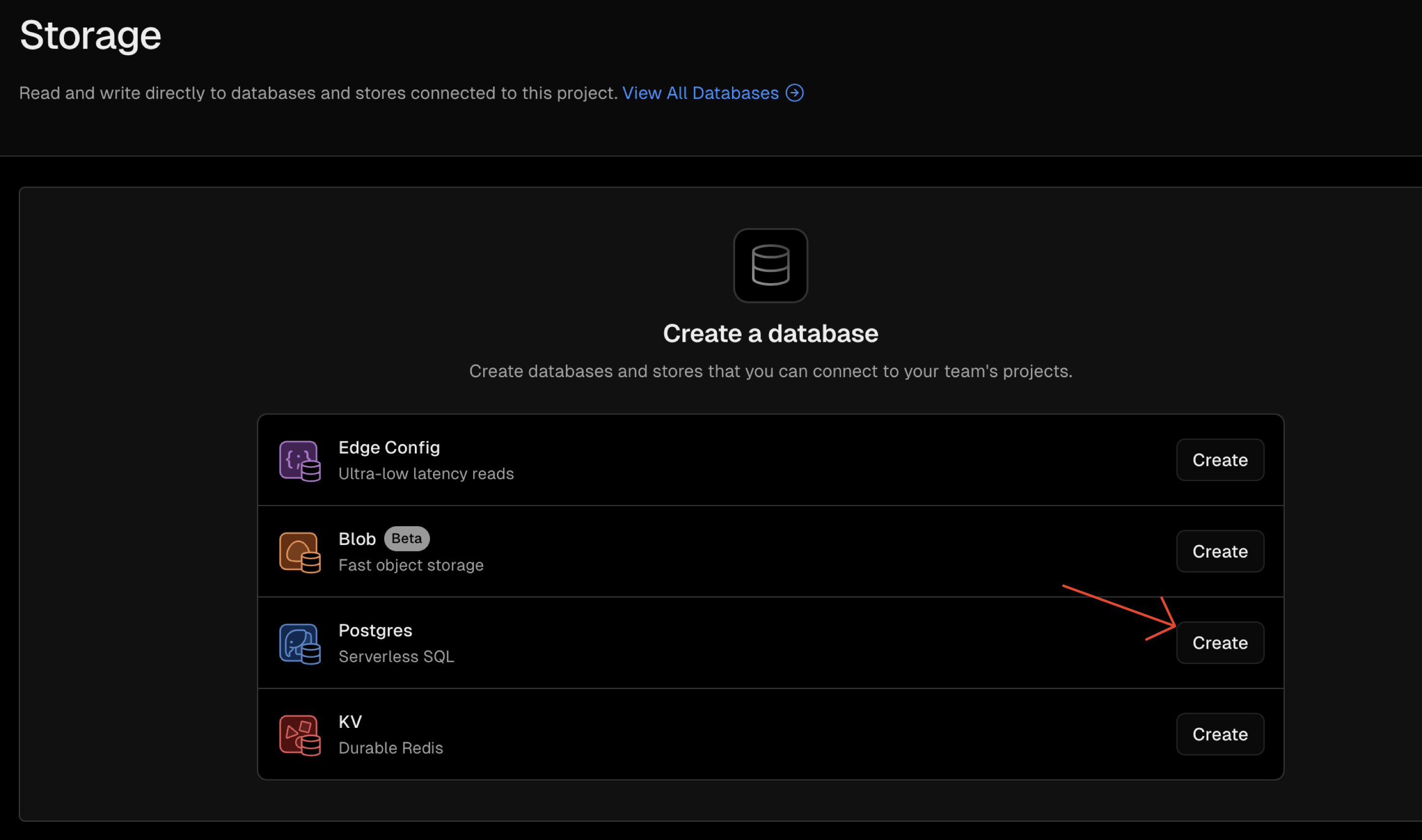Click the large database cylinder icon

(770, 266)
